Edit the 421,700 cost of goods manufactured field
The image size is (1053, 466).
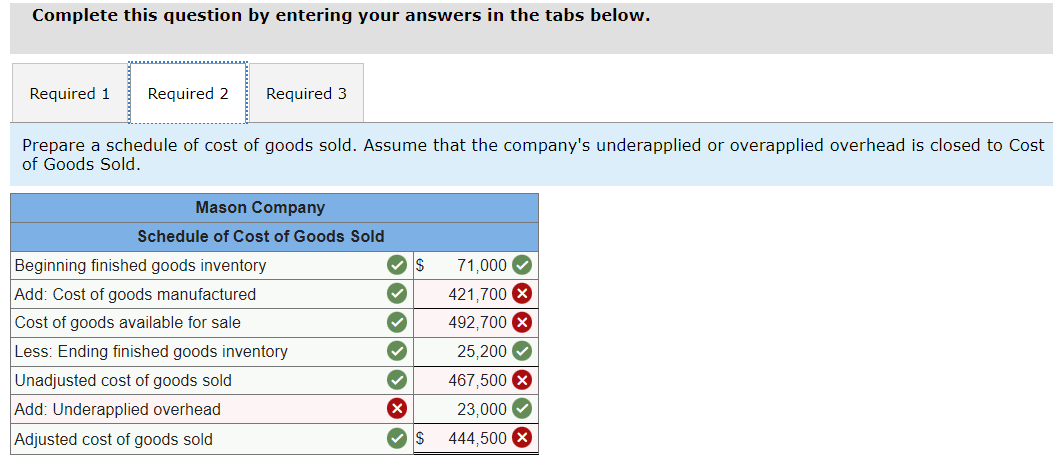click(463, 294)
